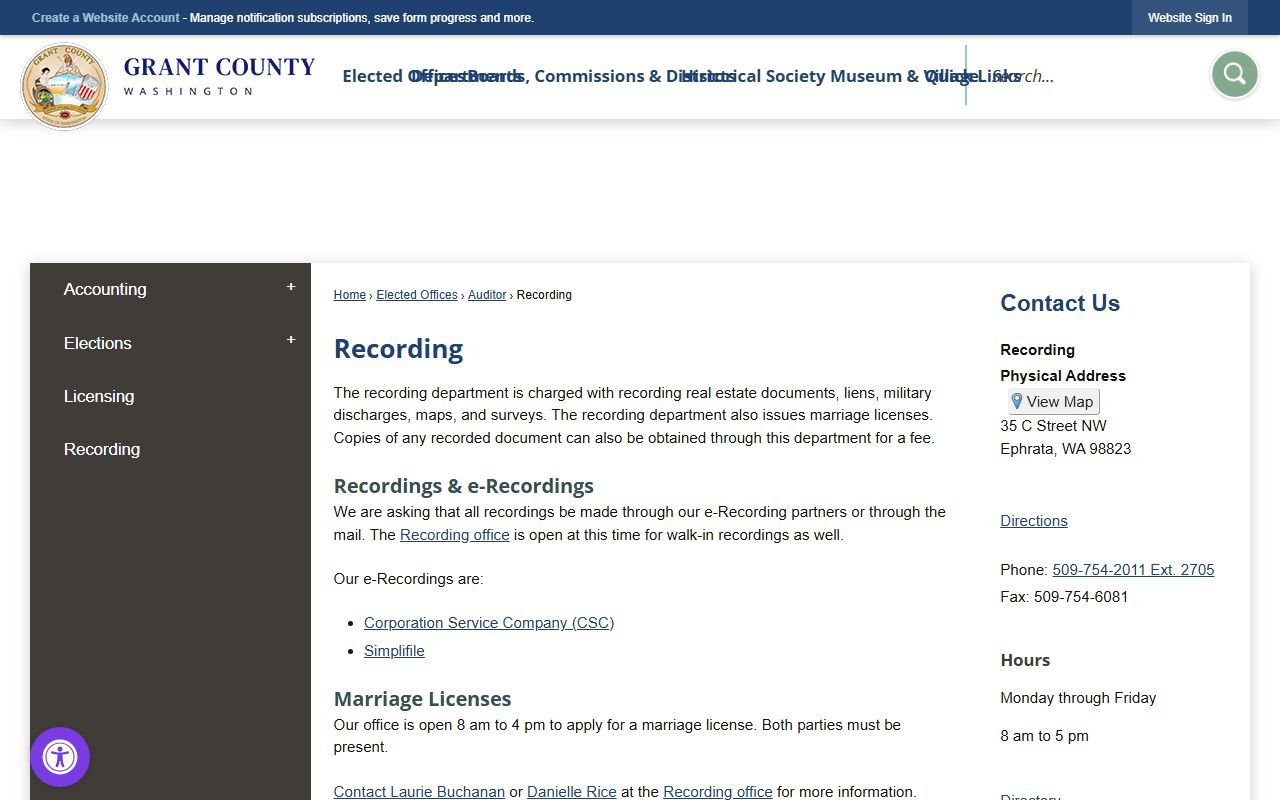Open Corporation Service Company (CSC) link
The width and height of the screenshot is (1280, 800).
pos(489,623)
